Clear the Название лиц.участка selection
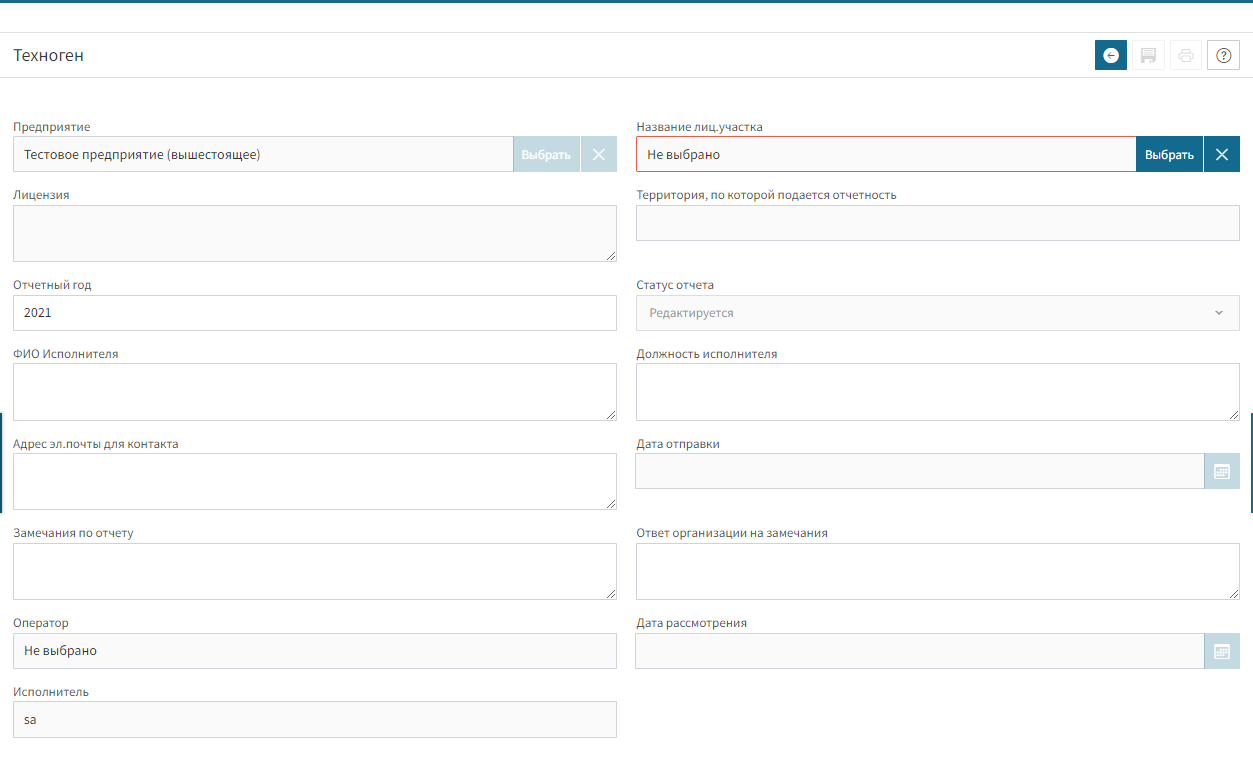Viewport: 1253px width, 766px height. [x=1221, y=154]
